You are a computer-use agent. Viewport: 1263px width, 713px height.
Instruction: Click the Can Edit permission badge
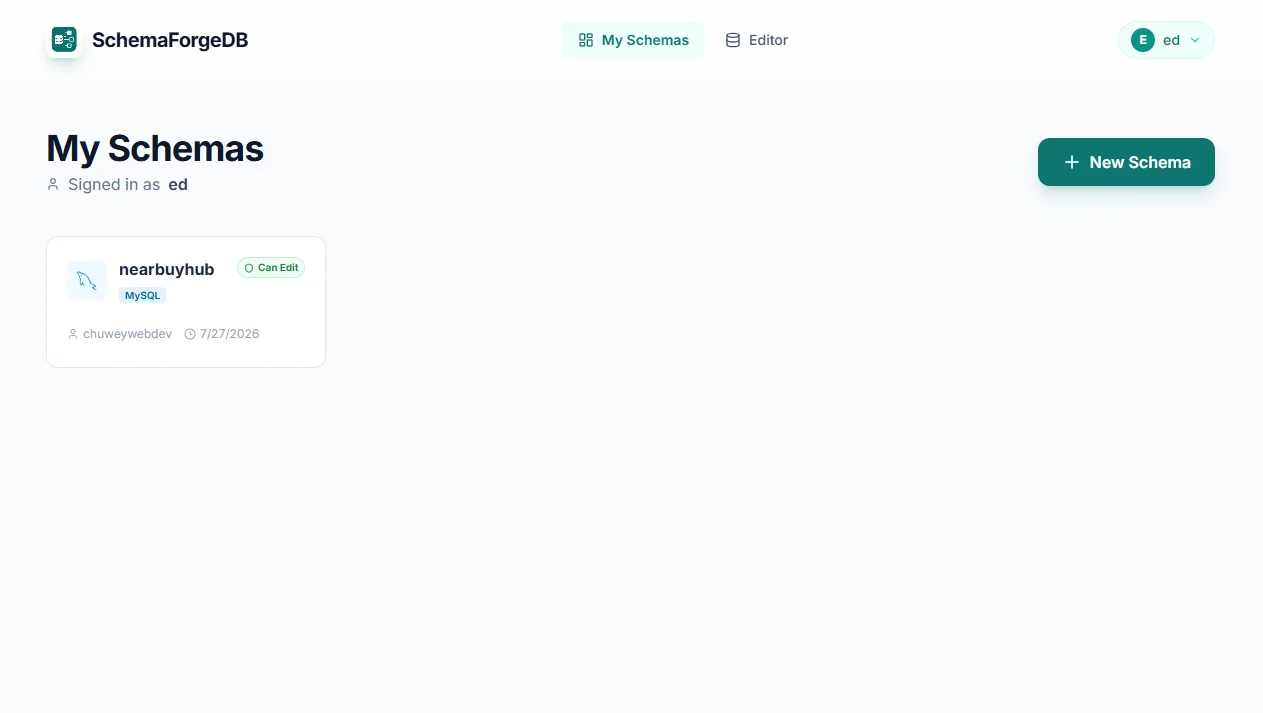(x=271, y=268)
